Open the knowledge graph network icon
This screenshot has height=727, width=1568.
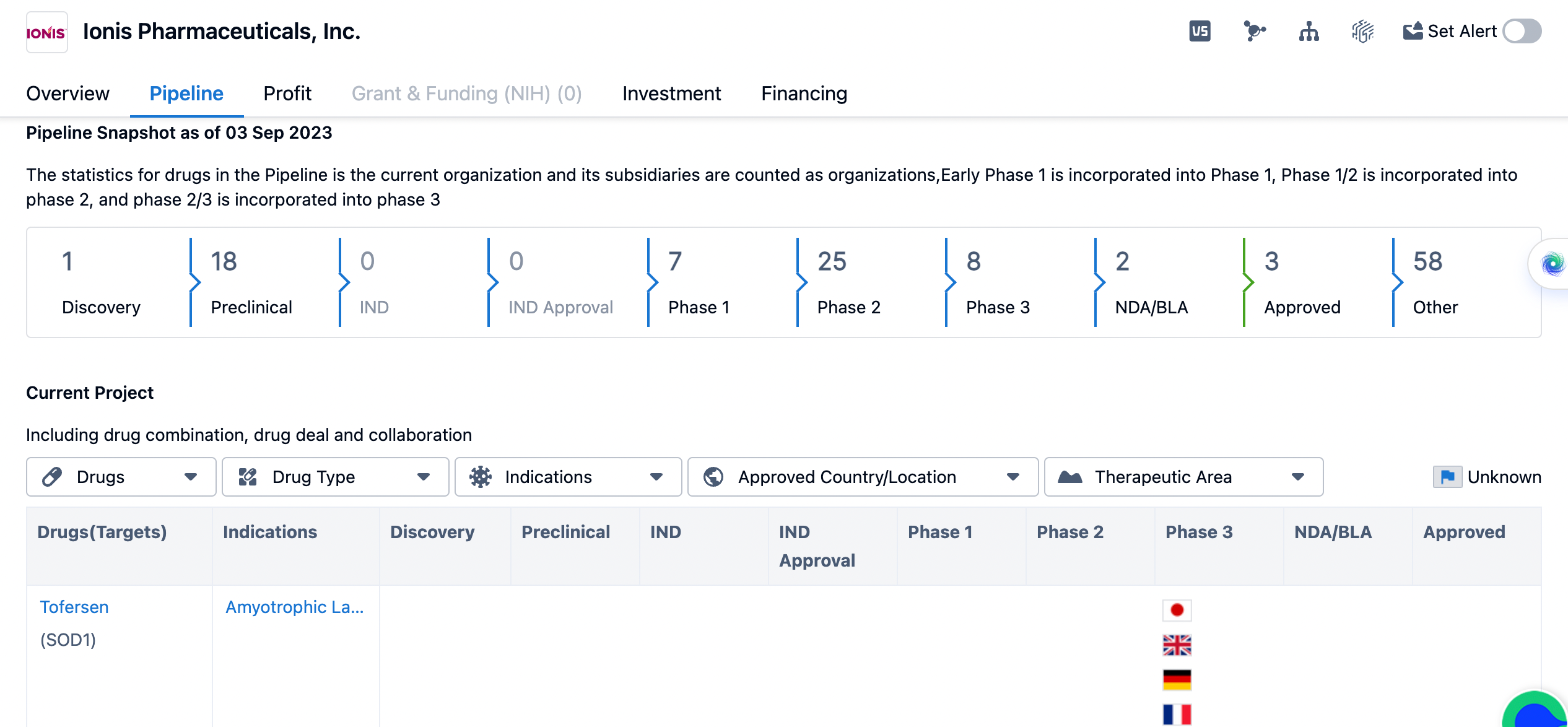click(x=1254, y=31)
